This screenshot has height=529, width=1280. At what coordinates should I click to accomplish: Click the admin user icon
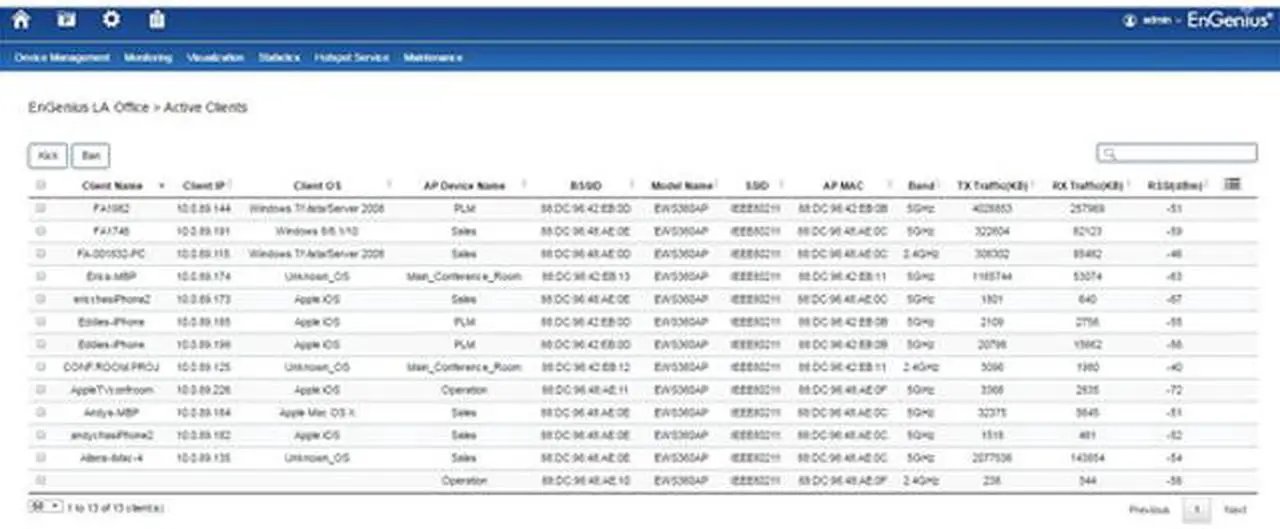point(1131,20)
